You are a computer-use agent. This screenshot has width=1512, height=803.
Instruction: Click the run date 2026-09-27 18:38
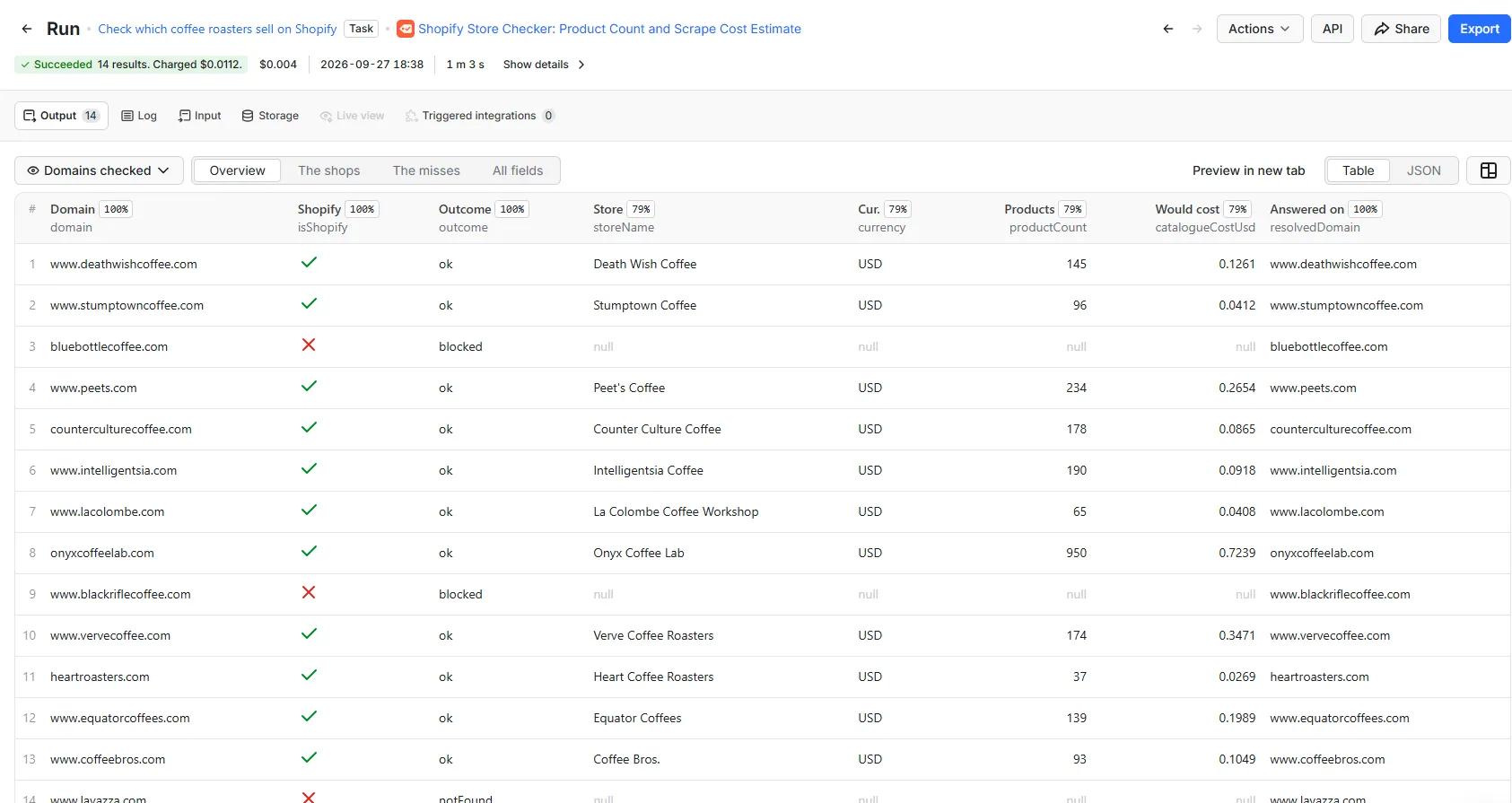(x=371, y=65)
